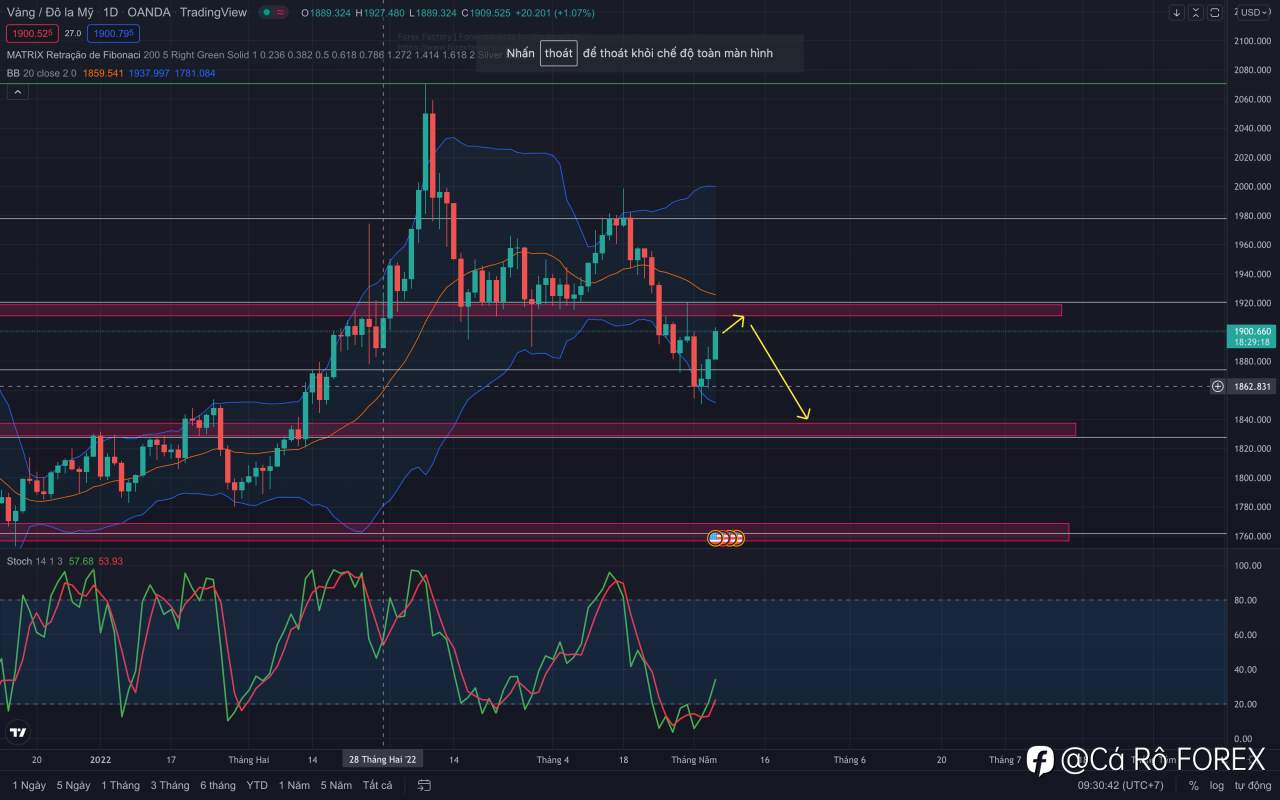The height and width of the screenshot is (800, 1280).
Task: Set range to 1 Năm
Action: pos(294,786)
